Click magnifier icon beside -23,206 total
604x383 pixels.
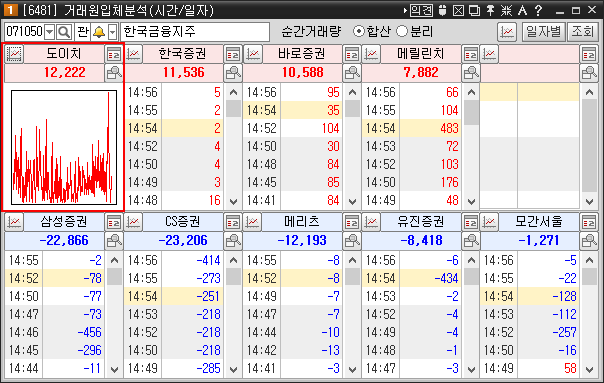pos(233,240)
